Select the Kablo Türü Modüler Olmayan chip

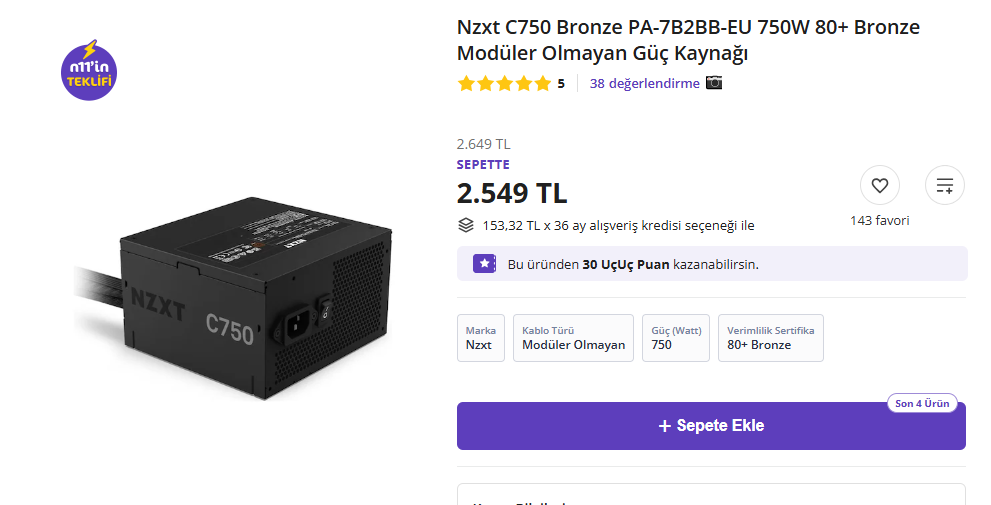[x=573, y=338]
